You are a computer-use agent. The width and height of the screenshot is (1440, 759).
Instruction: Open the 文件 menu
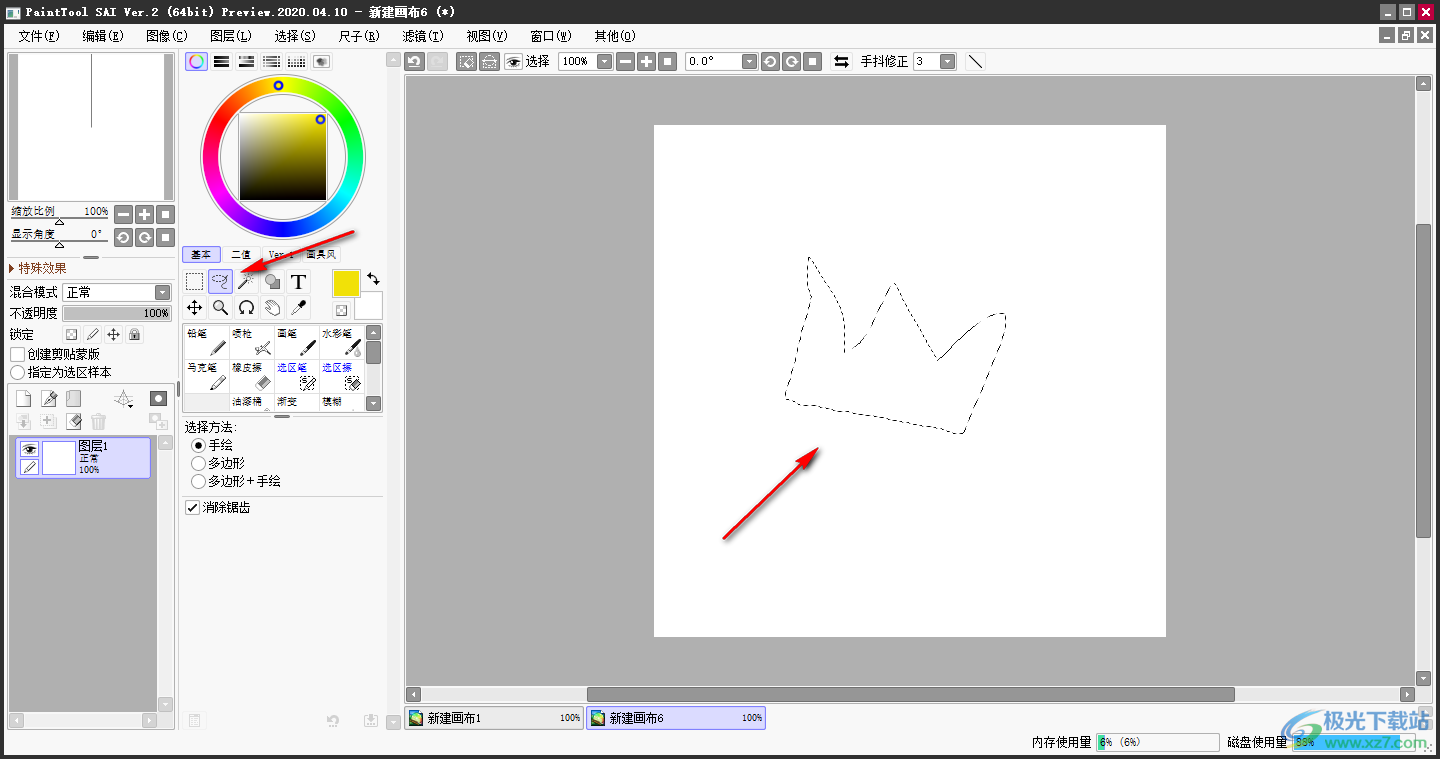(x=39, y=35)
